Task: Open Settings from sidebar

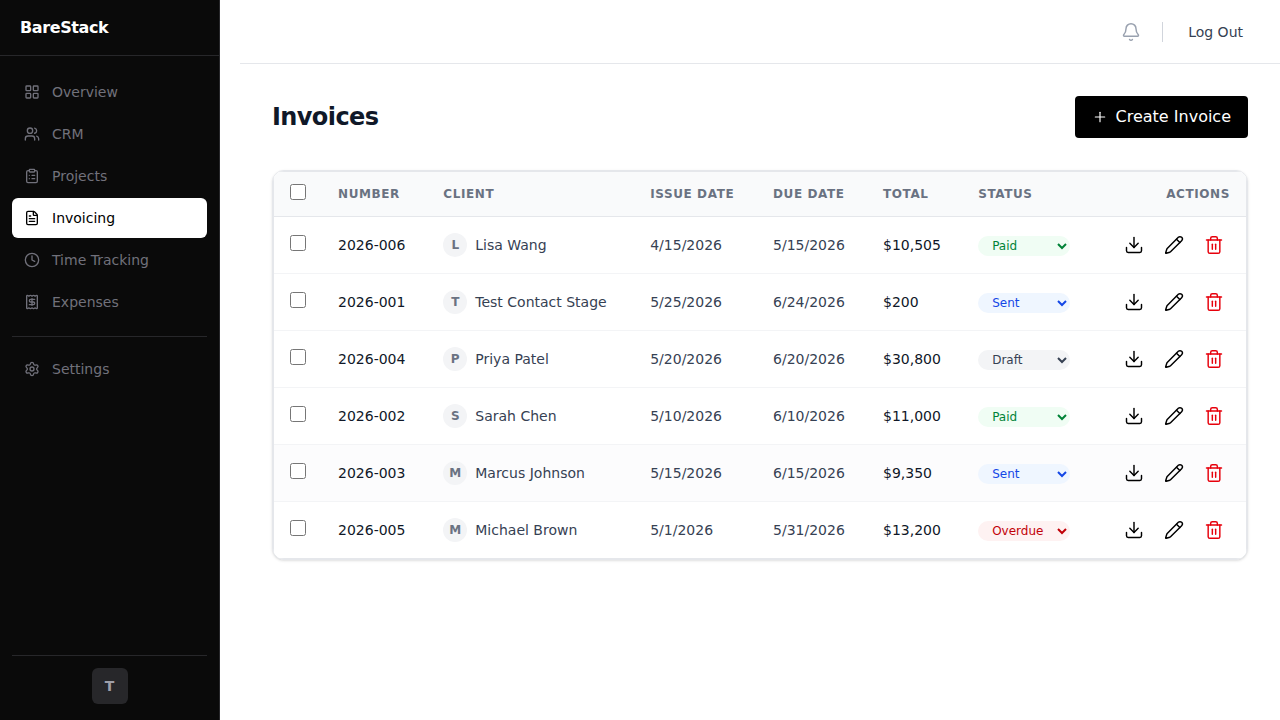Action: [109, 369]
